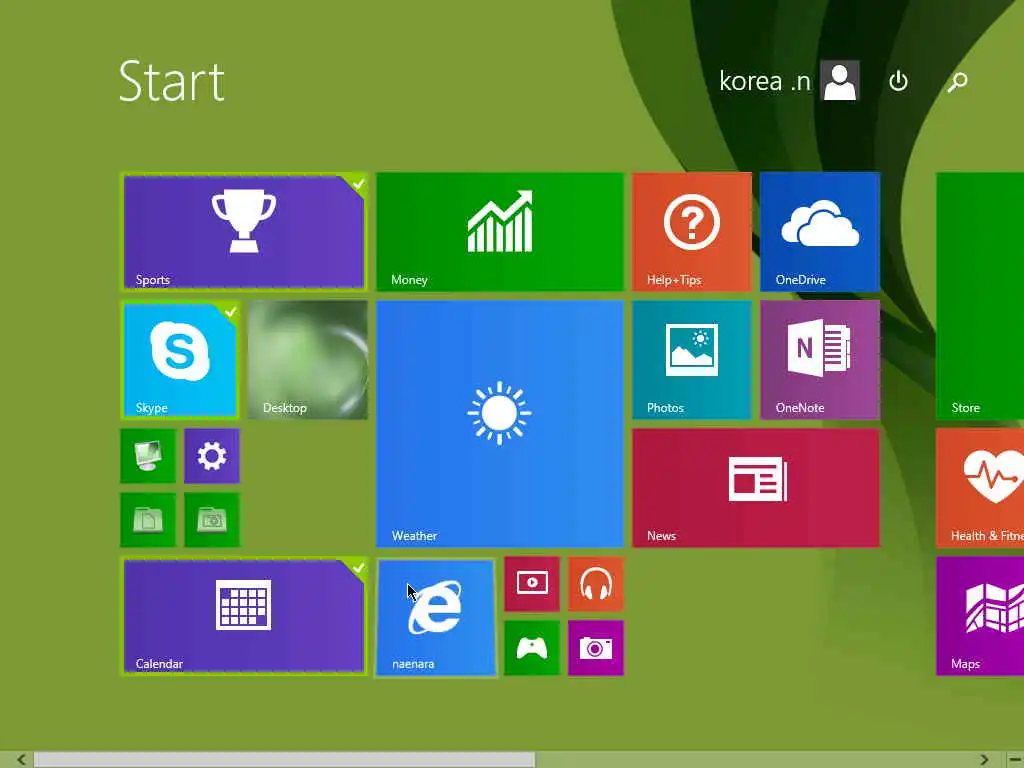This screenshot has height=768, width=1024.
Task: Open the small Documents folder tile
Action: pos(148,520)
